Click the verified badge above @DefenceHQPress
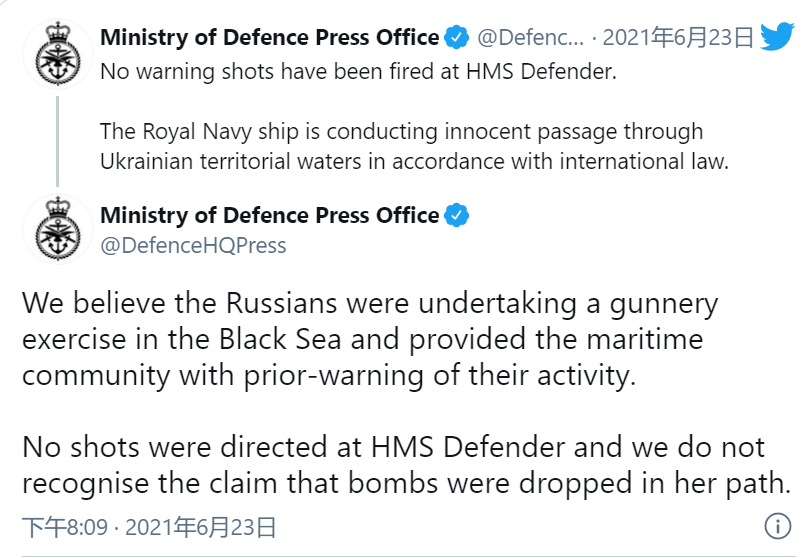The image size is (809, 558). [x=456, y=215]
